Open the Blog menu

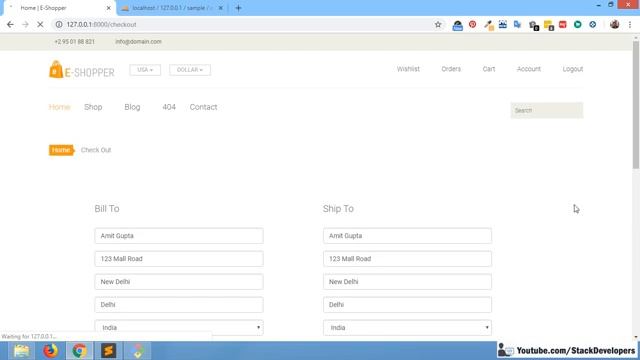(132, 107)
